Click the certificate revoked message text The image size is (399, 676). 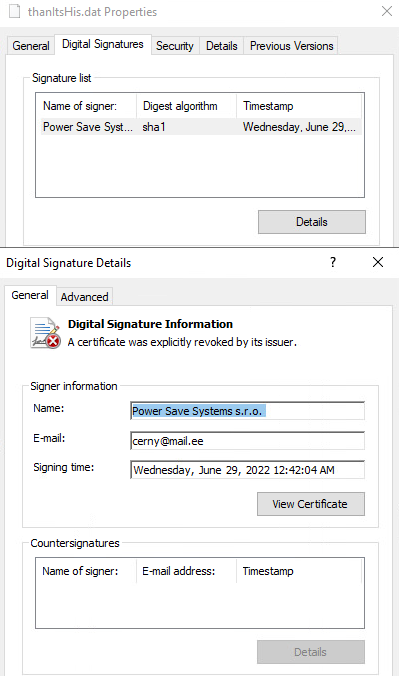(x=182, y=342)
